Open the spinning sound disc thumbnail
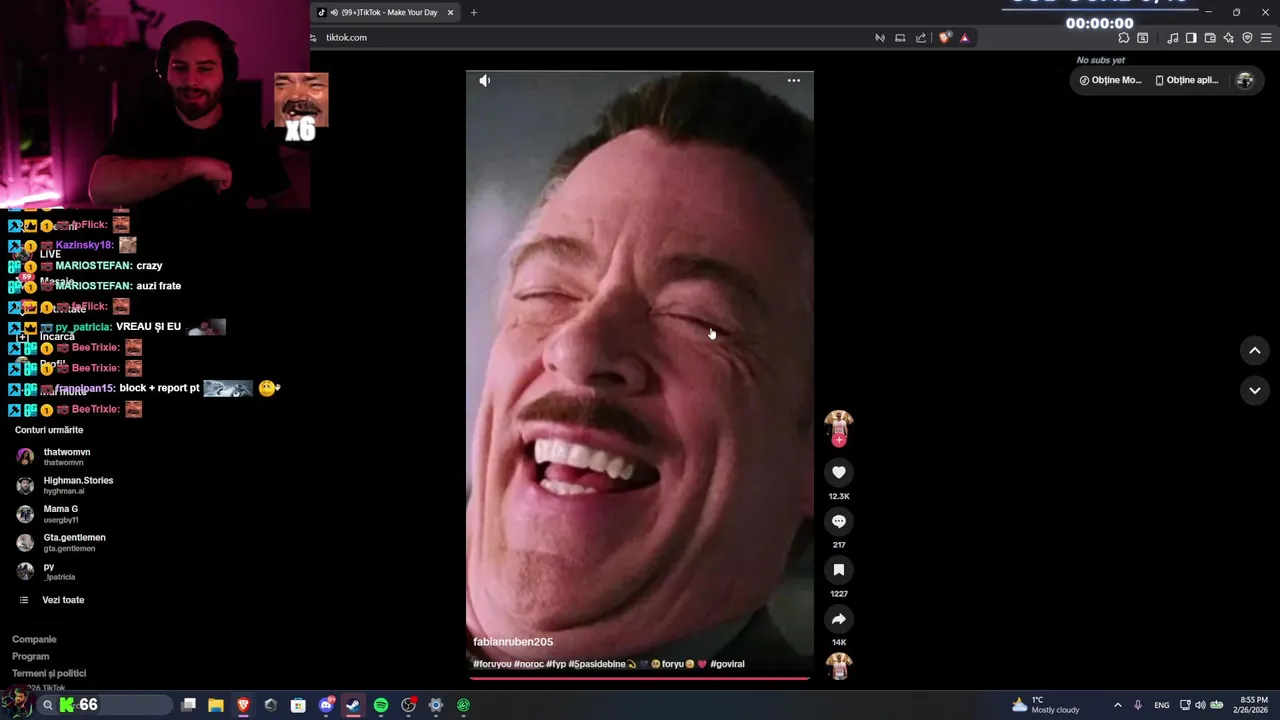Screen dimensions: 1280x720 [839, 666]
